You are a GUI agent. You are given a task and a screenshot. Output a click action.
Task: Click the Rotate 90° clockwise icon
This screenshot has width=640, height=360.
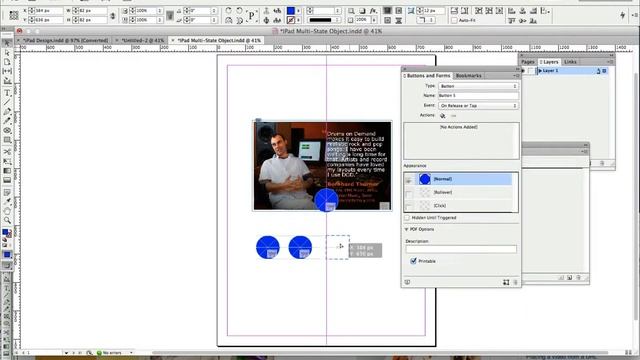pos(229,11)
